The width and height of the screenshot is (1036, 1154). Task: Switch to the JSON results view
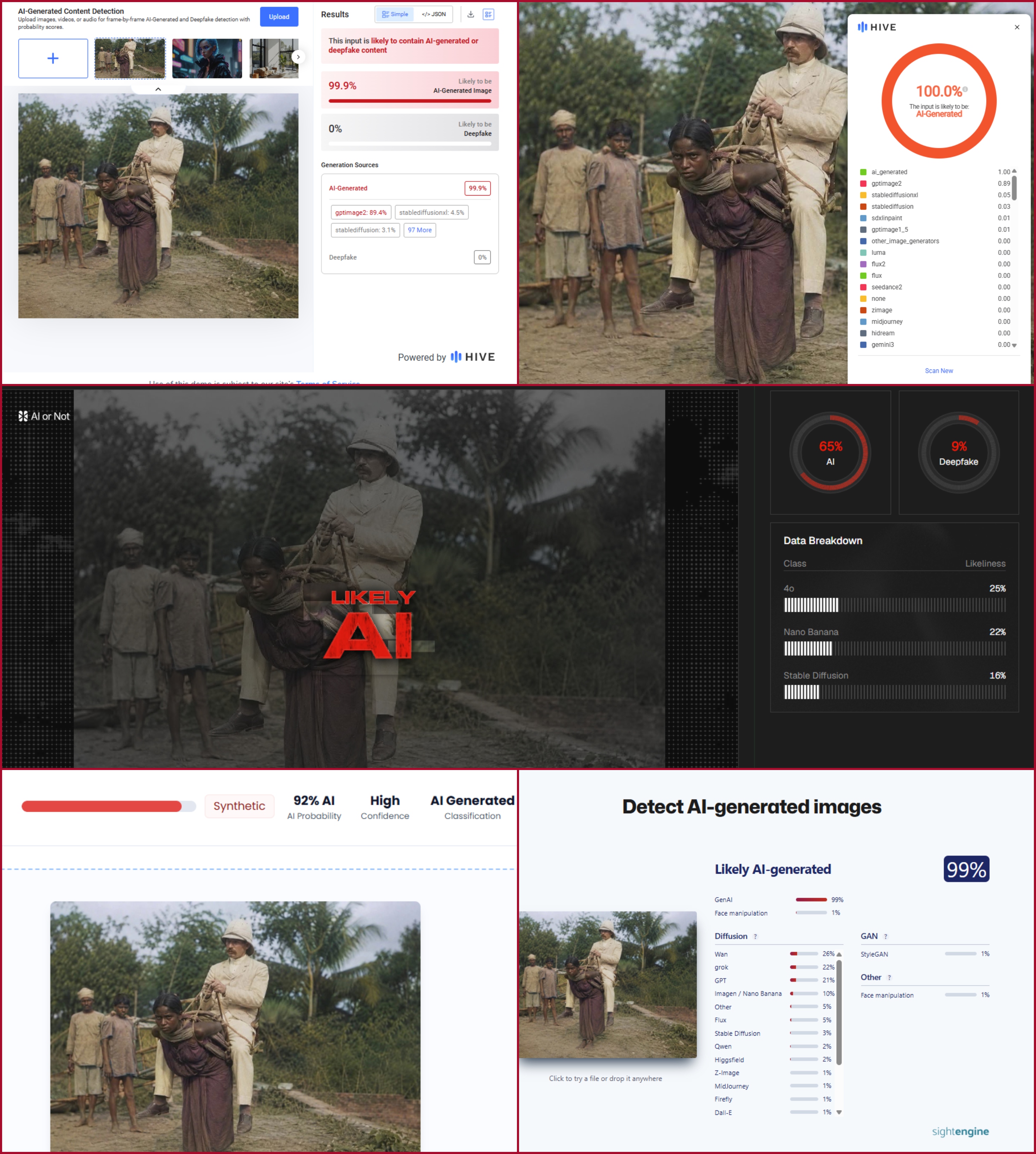coord(434,14)
